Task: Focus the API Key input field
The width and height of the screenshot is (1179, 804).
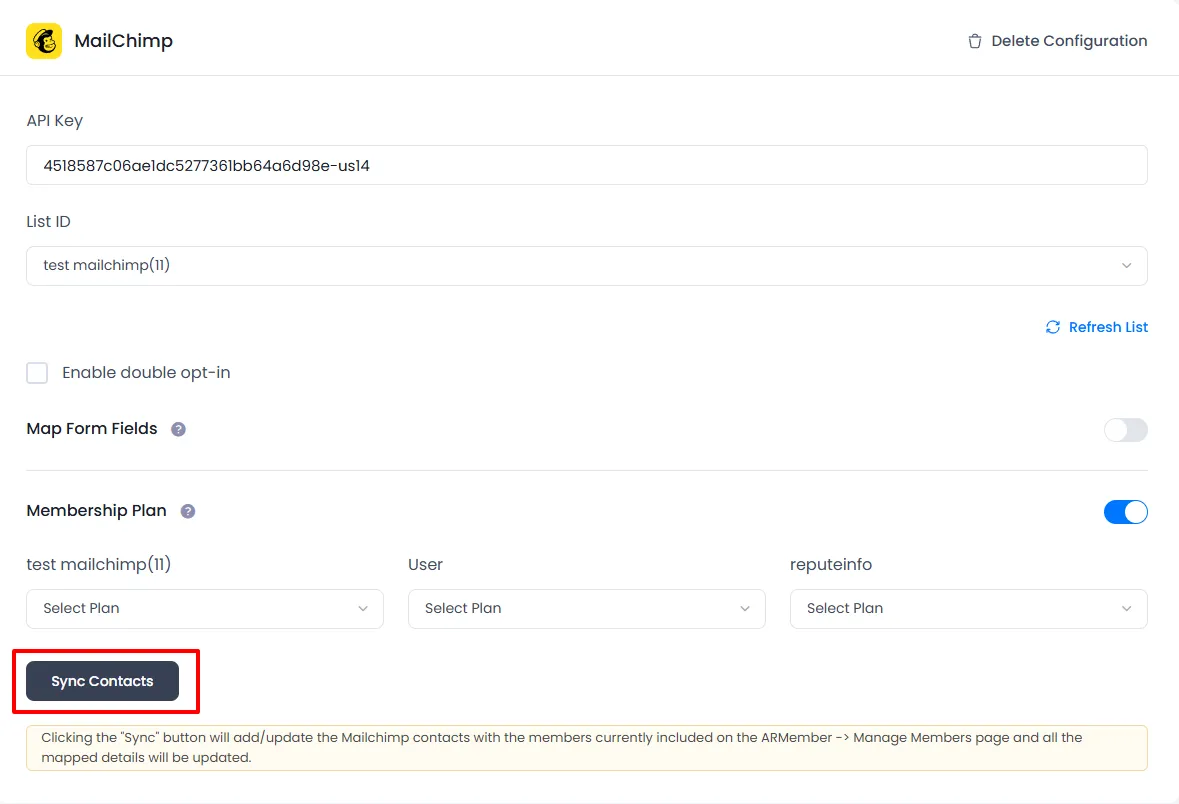Action: [x=586, y=165]
